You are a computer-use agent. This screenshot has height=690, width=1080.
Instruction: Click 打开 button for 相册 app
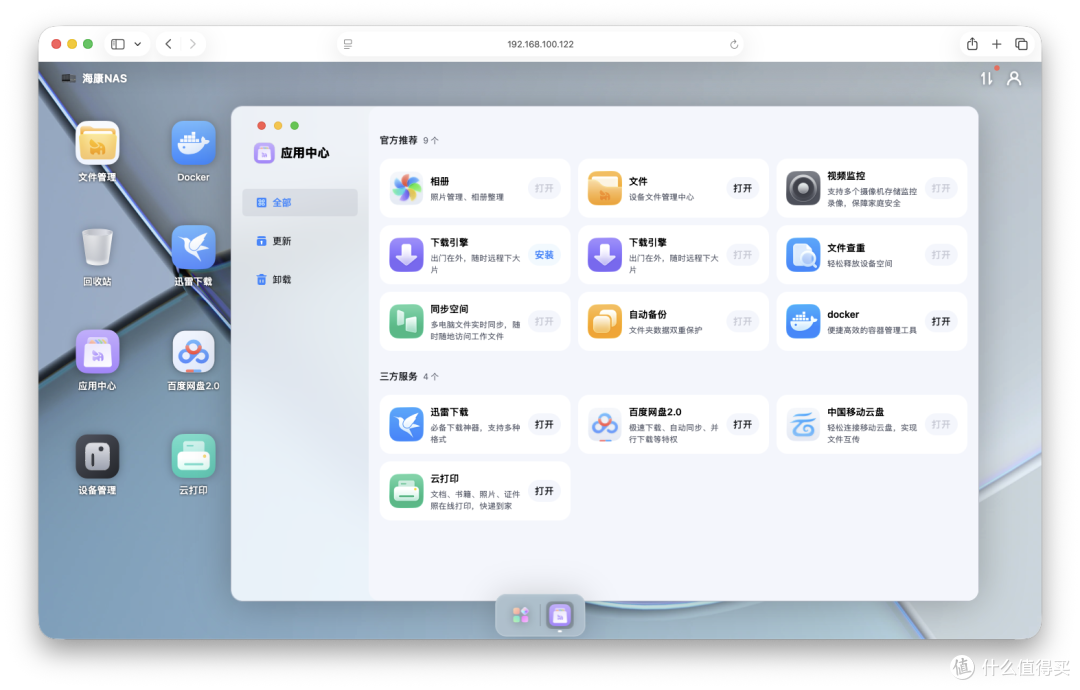pos(544,188)
